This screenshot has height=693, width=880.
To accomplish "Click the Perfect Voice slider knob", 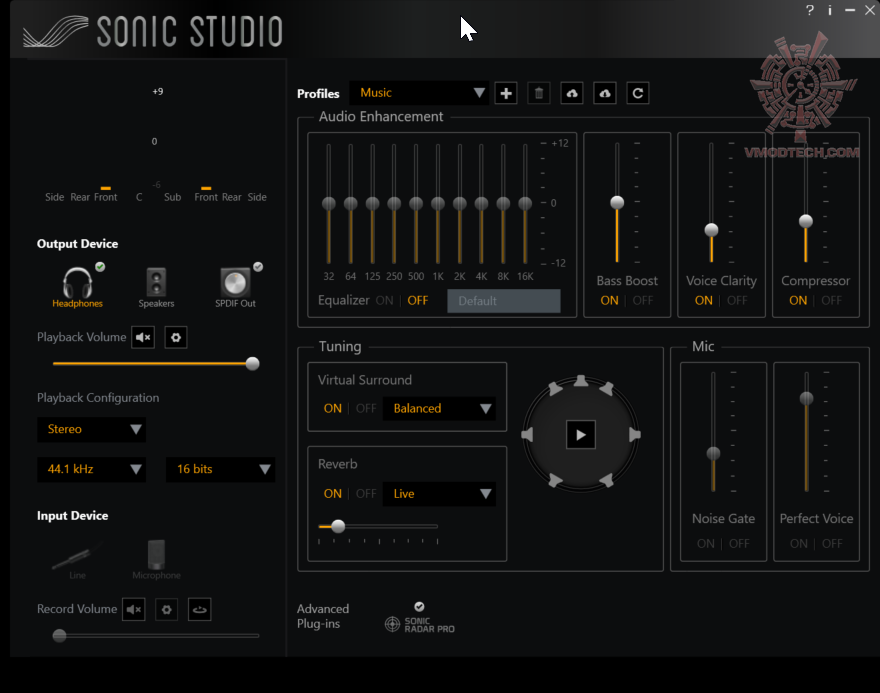I will (x=806, y=398).
